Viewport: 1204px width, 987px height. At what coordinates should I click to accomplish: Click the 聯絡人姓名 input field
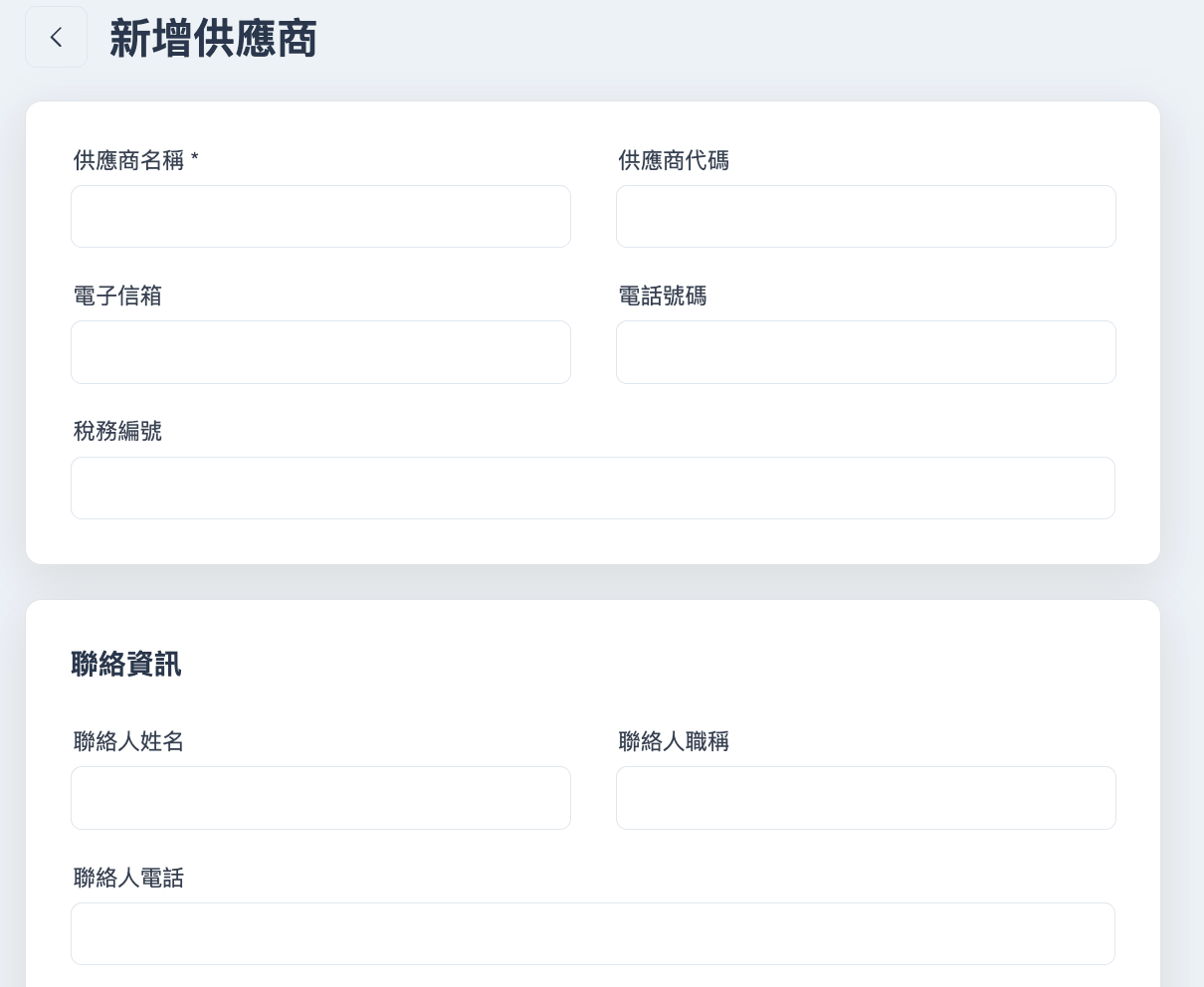coord(320,798)
